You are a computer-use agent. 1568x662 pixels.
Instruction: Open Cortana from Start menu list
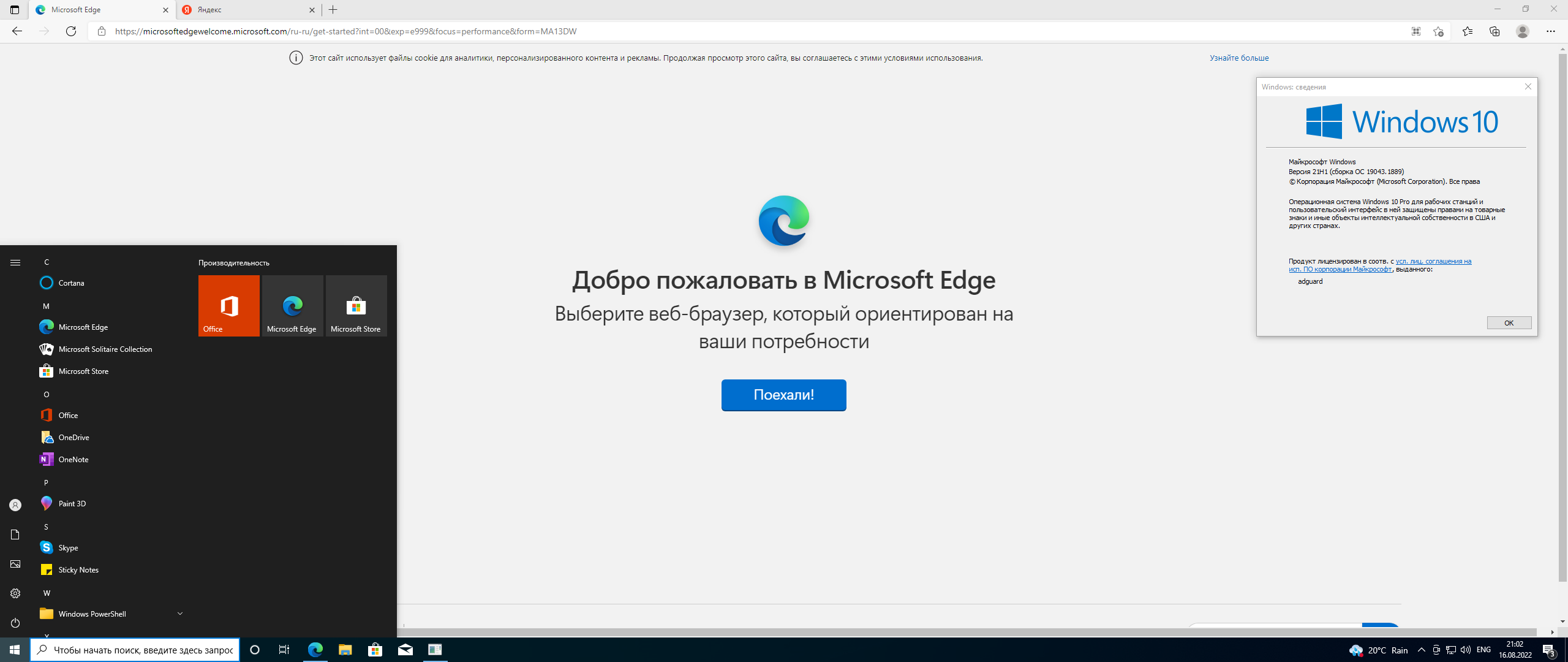(x=71, y=282)
